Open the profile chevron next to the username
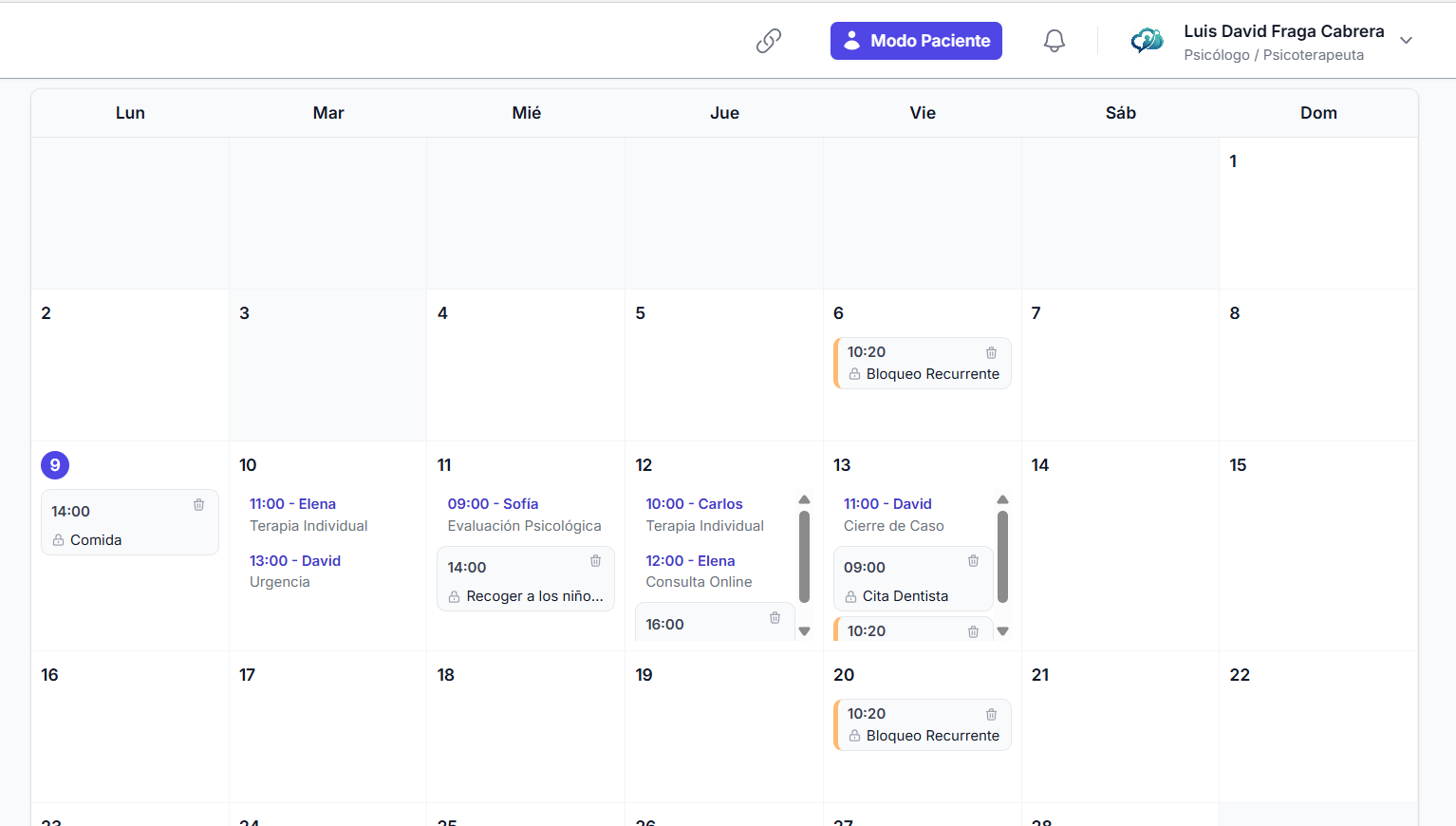Image resolution: width=1456 pixels, height=826 pixels. click(x=1406, y=40)
